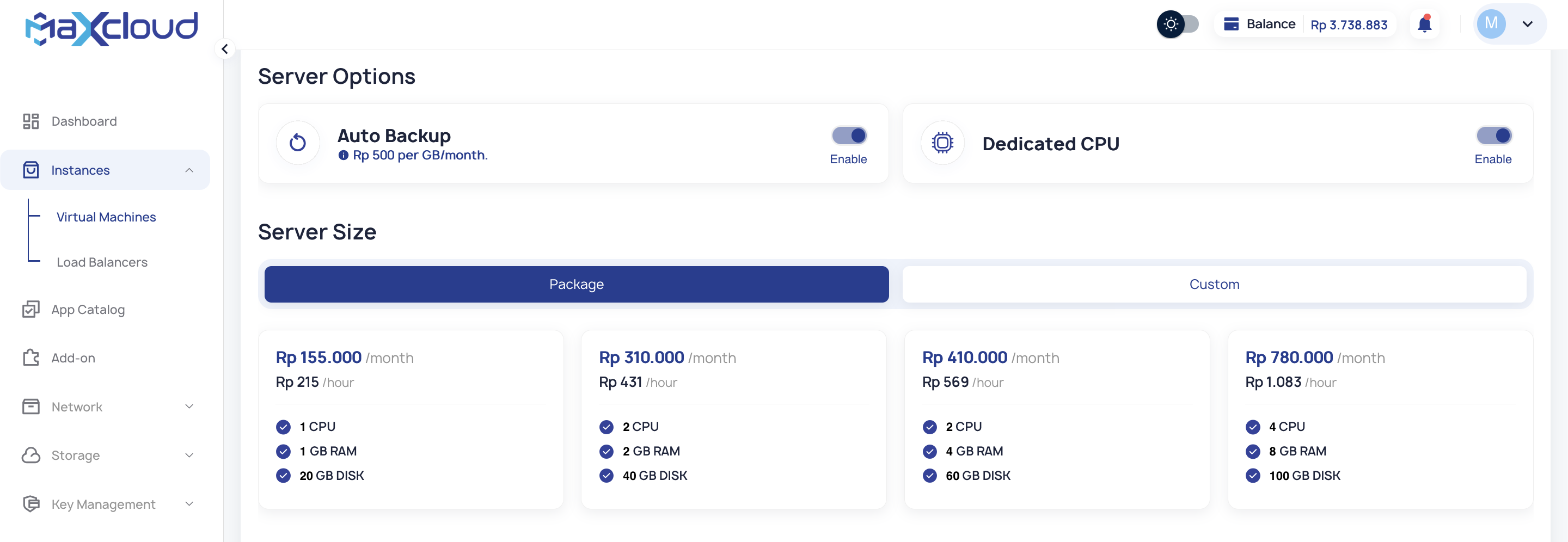Screen dimensions: 1568x542
Task: Click the Storage cloud icon
Action: [x=31, y=455]
